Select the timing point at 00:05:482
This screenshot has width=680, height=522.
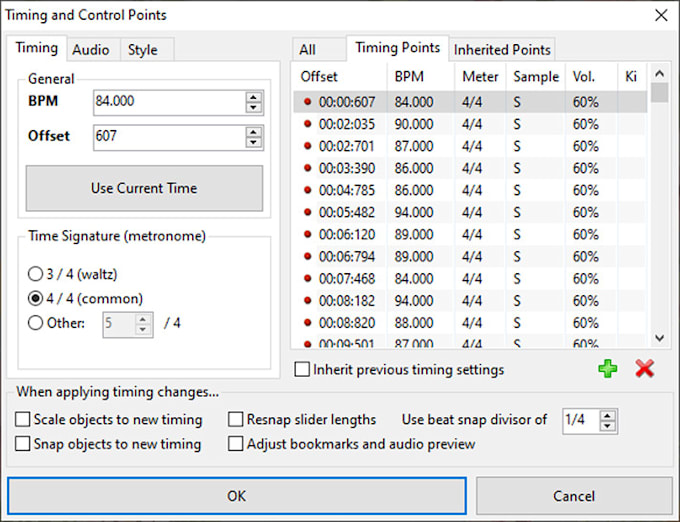tap(347, 212)
